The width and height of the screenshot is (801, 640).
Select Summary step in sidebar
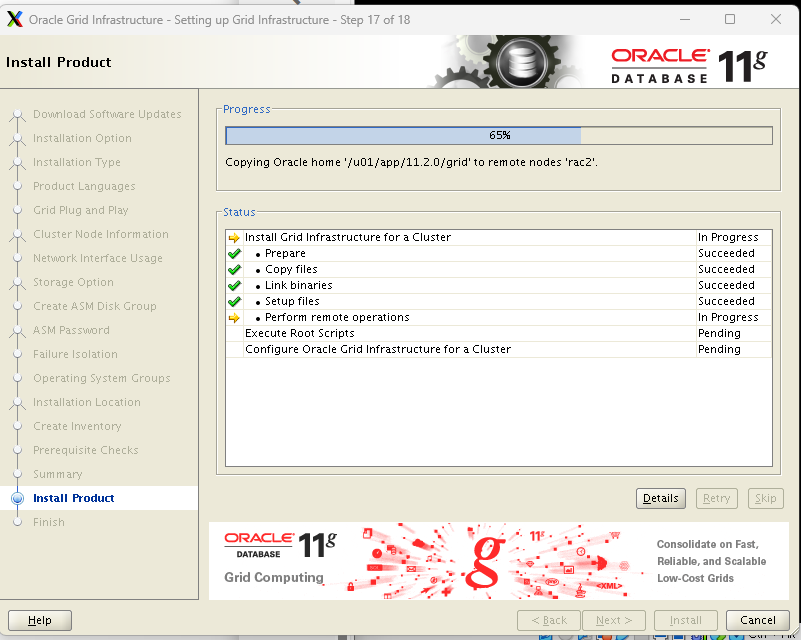pyautogui.click(x=57, y=474)
